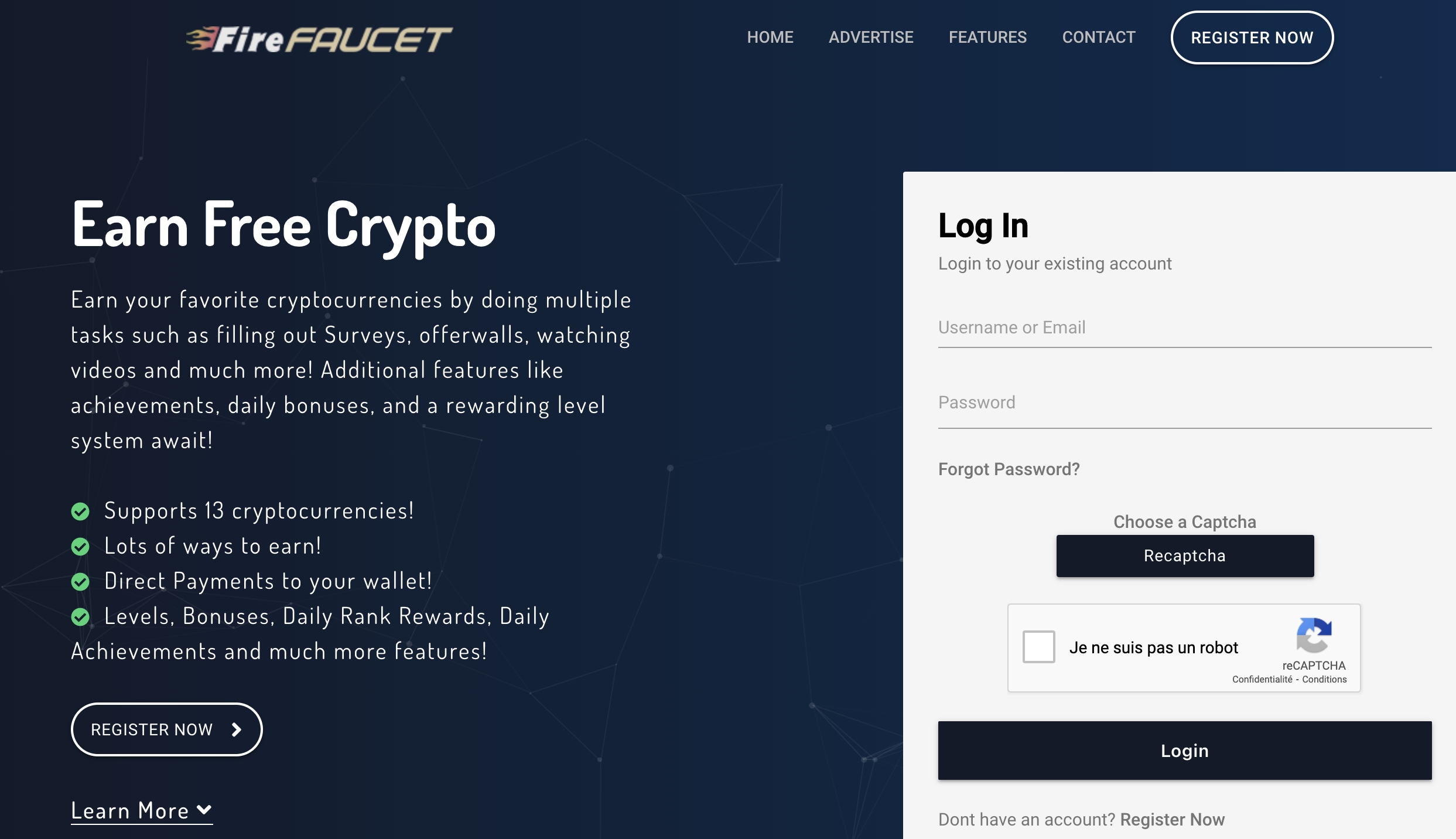This screenshot has width=1456, height=839.
Task: Open the REGISTER NOW header dropdown
Action: tap(1252, 37)
